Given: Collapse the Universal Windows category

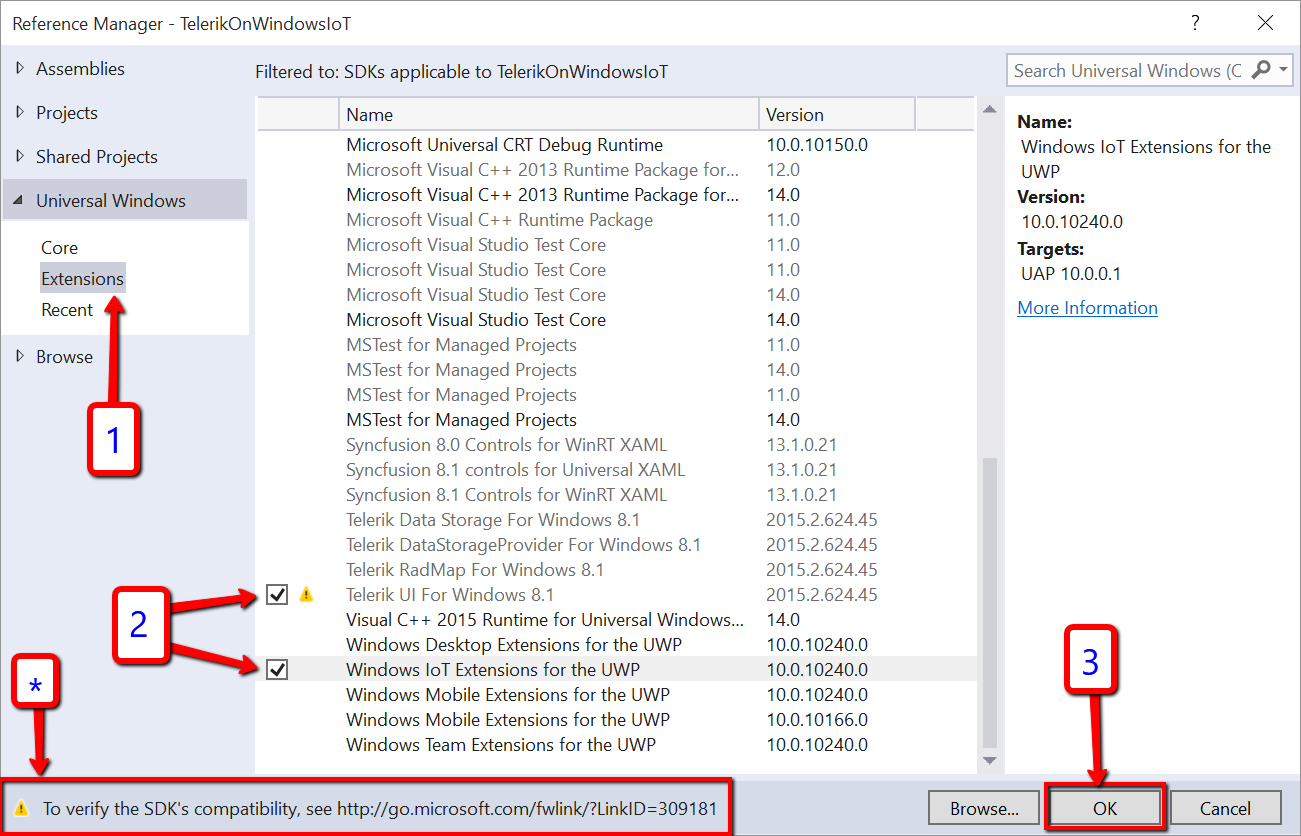Looking at the screenshot, I should pos(20,201).
